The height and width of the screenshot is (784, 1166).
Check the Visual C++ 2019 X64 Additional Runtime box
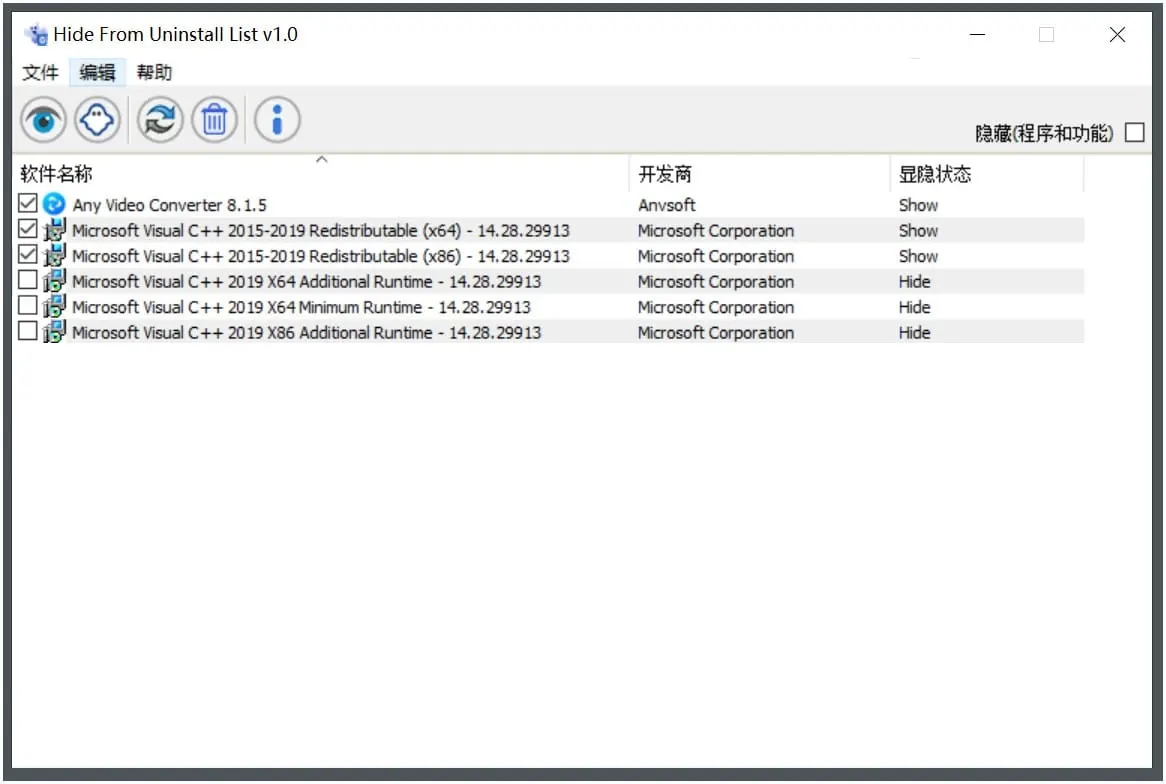tap(28, 281)
